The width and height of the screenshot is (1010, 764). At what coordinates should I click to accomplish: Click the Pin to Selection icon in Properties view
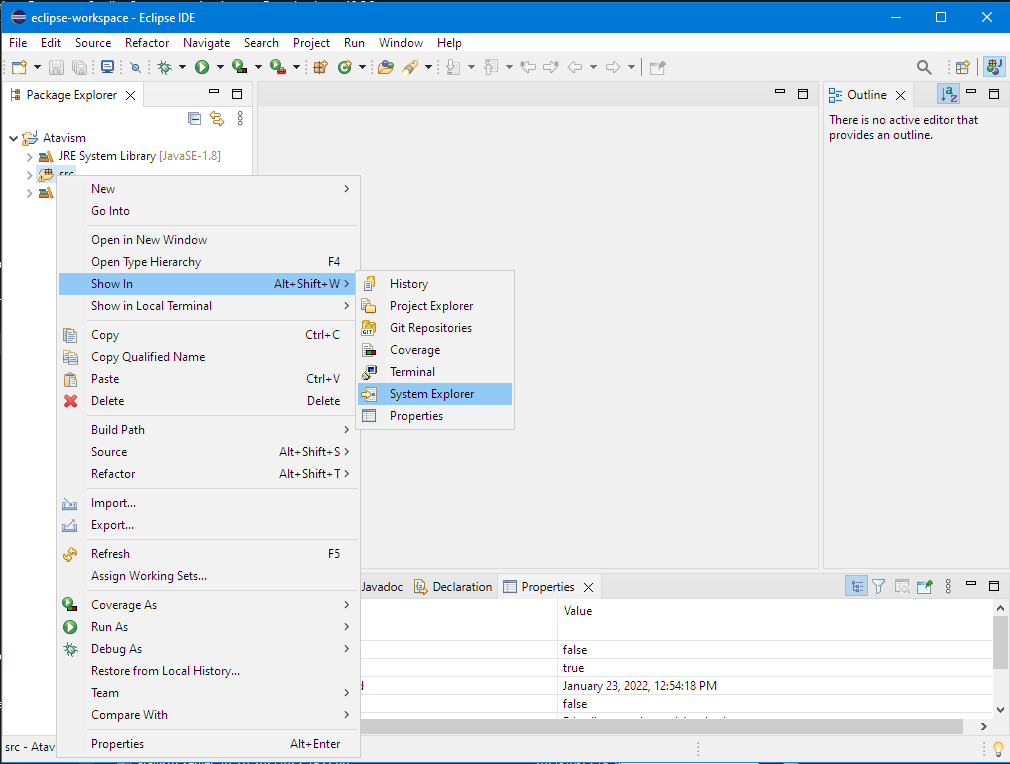click(x=925, y=587)
